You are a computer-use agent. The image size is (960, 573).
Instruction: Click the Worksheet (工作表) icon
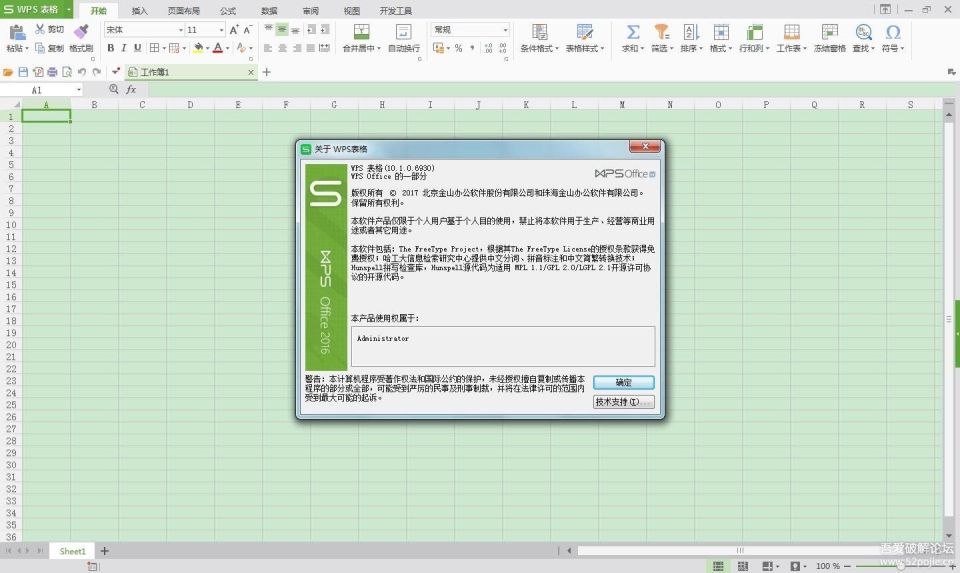792,32
